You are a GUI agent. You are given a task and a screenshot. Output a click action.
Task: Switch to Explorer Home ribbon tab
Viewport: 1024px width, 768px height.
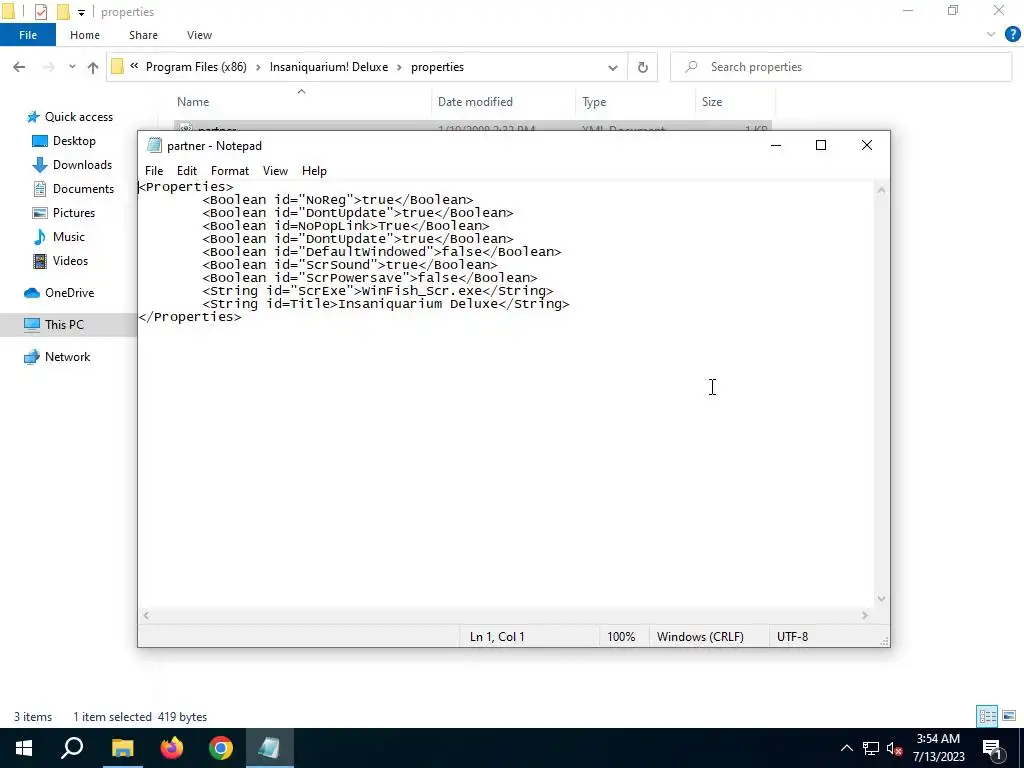(85, 35)
